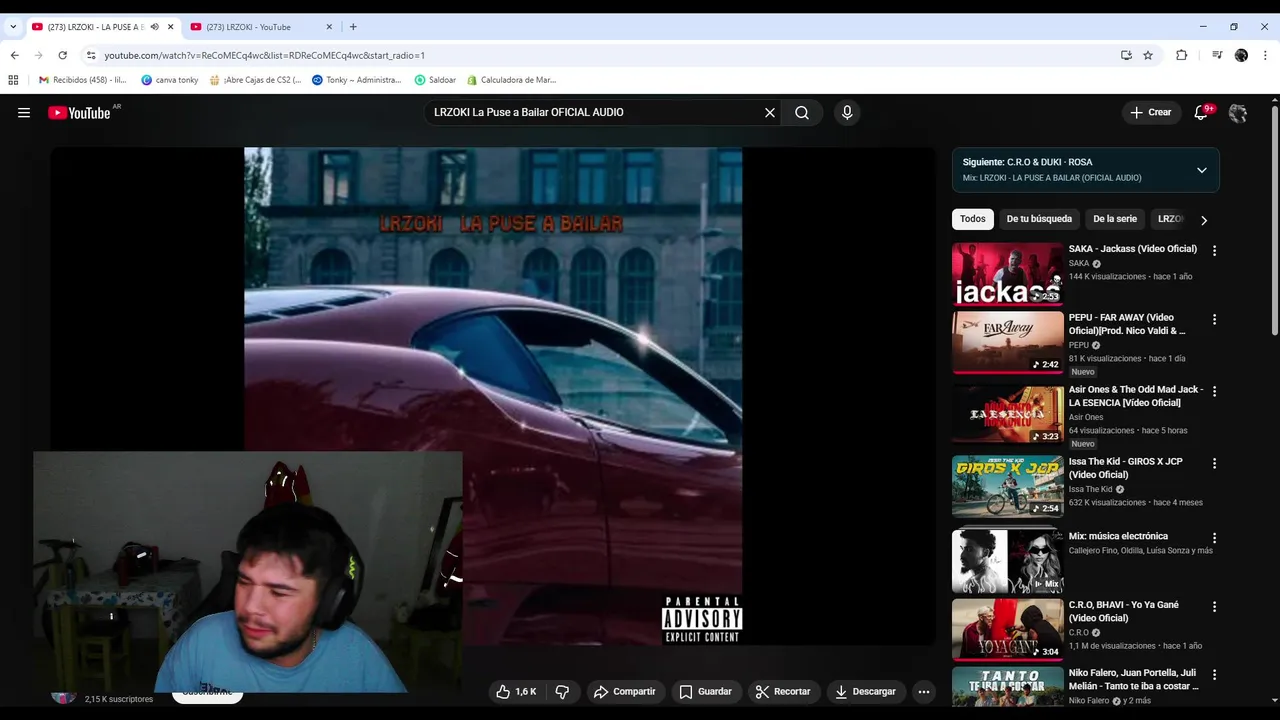The width and height of the screenshot is (1280, 720).
Task: Show more filter chips with right arrow
Action: click(x=1204, y=220)
